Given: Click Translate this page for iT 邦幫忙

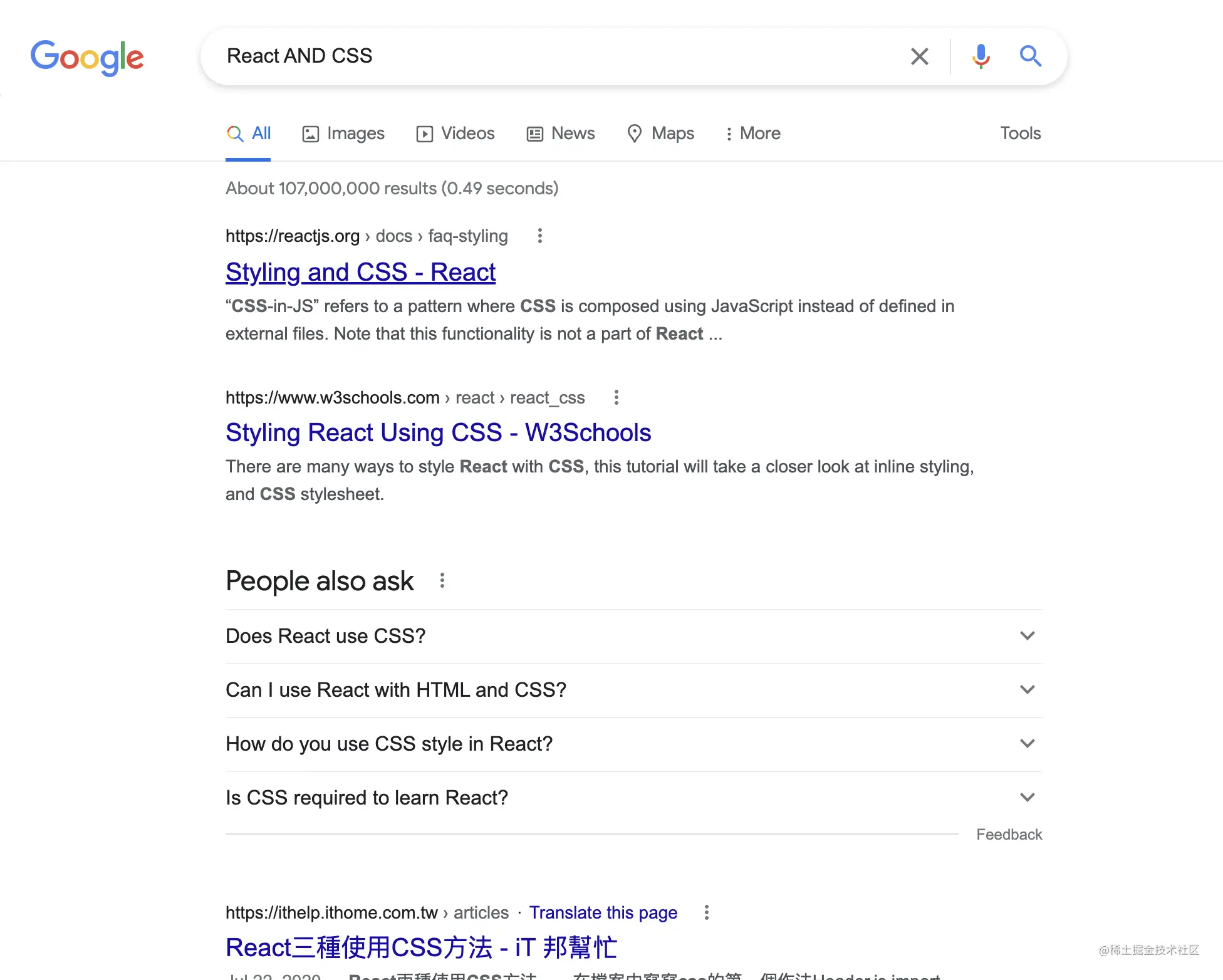Looking at the screenshot, I should [603, 911].
